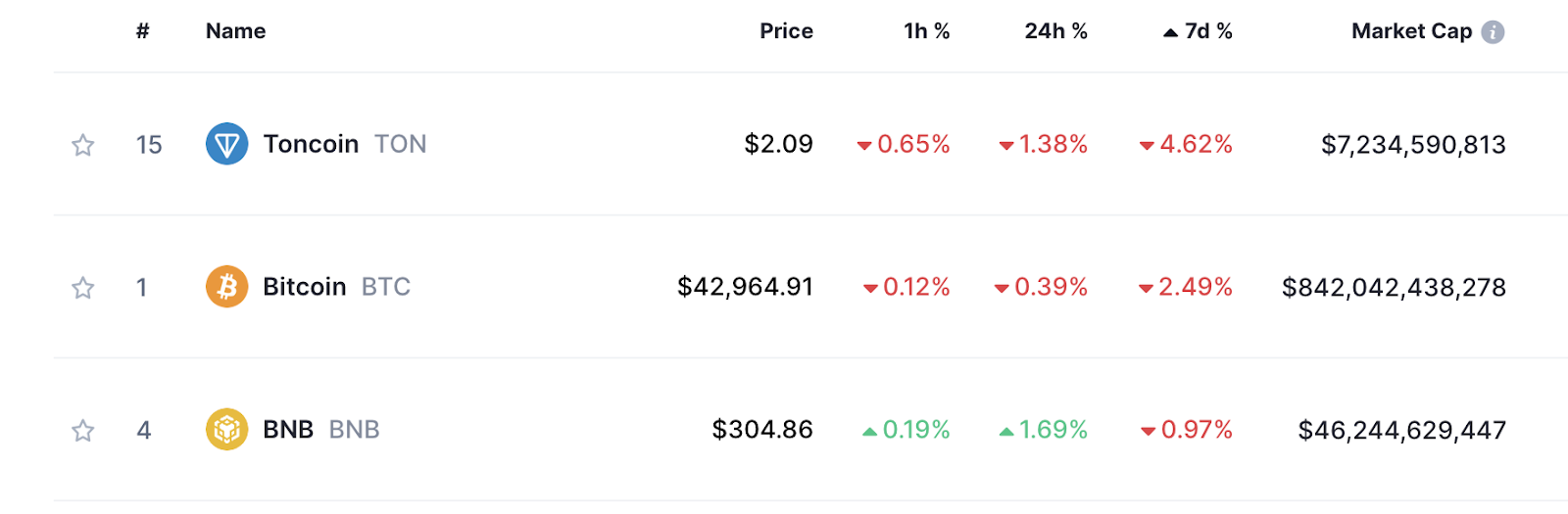Sort by 24h % column header
Screen dimensions: 1568x514
coord(1055,31)
